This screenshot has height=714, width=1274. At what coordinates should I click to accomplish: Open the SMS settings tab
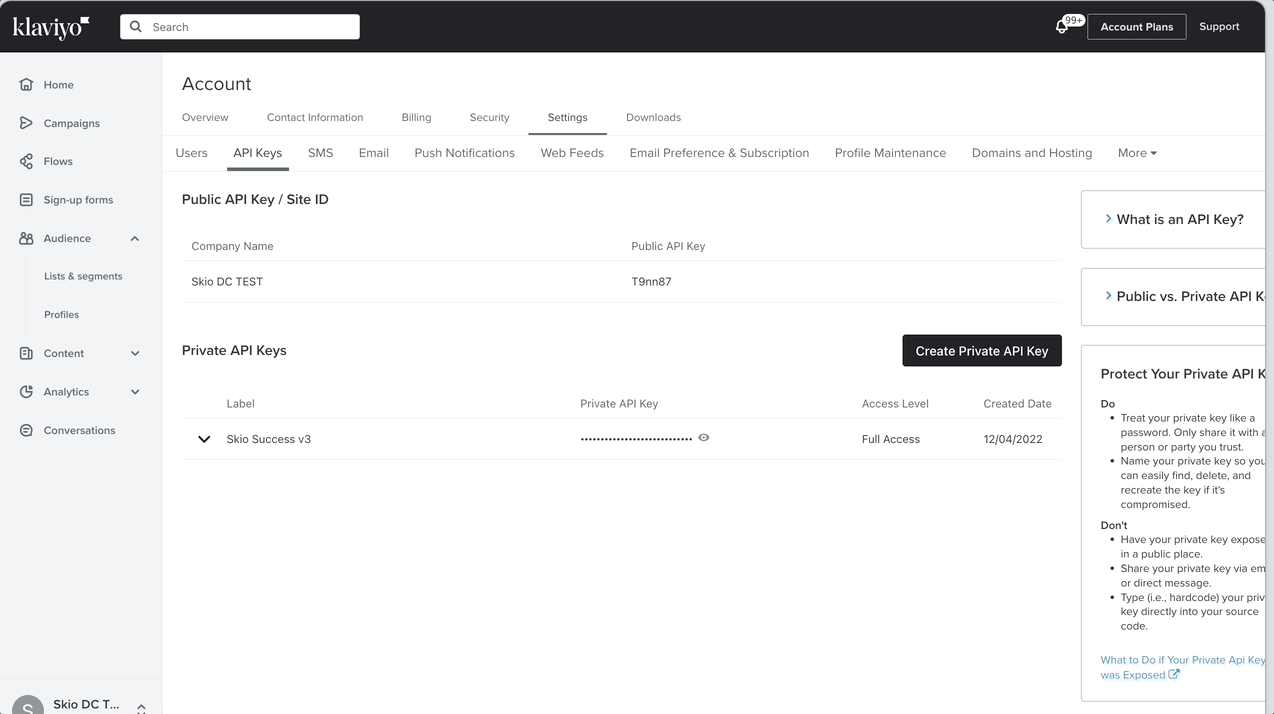pos(320,152)
